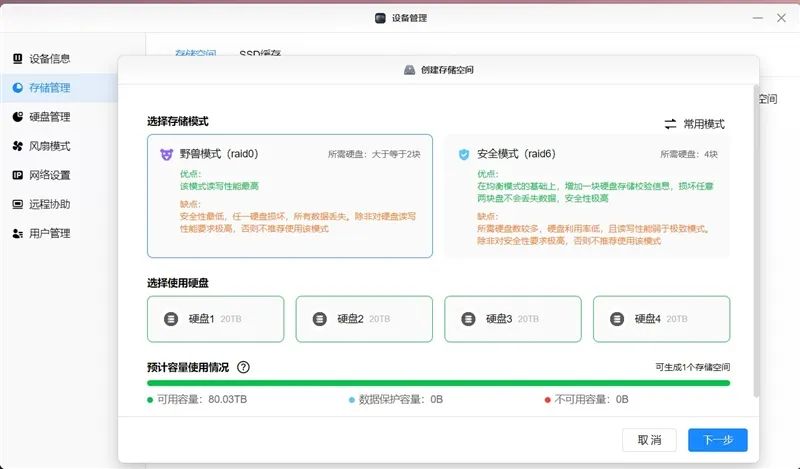Screen dimensions: 800x469
Task: Click 所需硬盘: 大于等于2块 text
Action: [x=374, y=154]
